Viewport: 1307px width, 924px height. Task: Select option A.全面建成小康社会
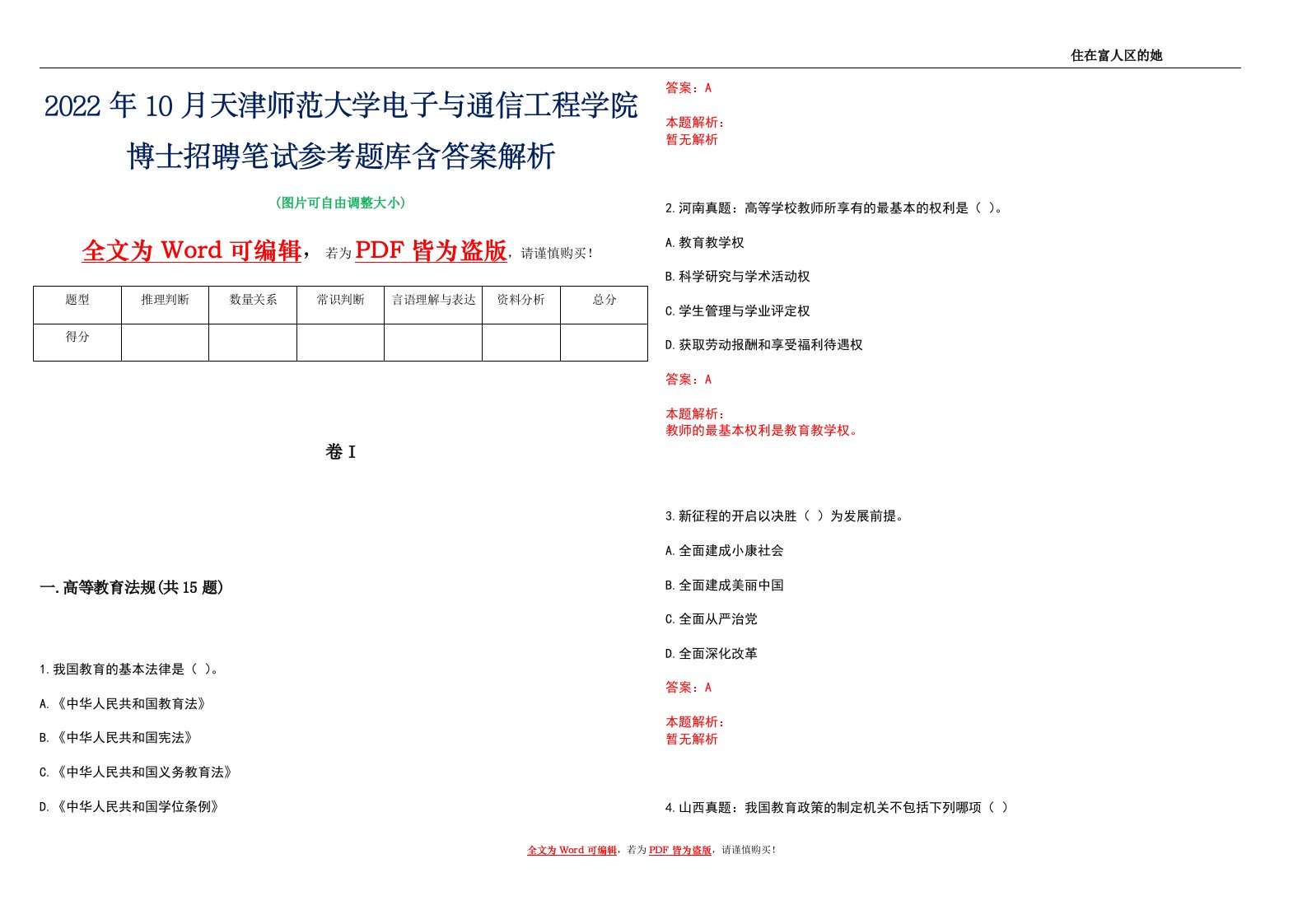pos(725,550)
